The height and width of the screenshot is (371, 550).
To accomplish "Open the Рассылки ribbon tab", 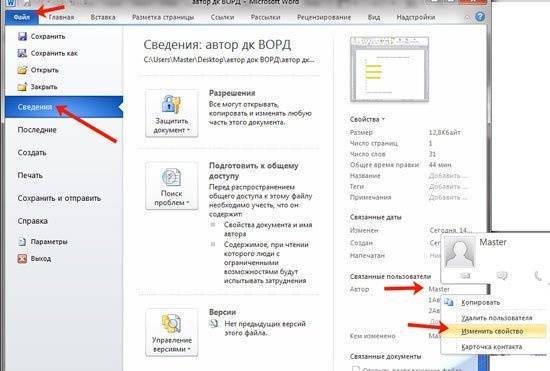I will tap(266, 17).
